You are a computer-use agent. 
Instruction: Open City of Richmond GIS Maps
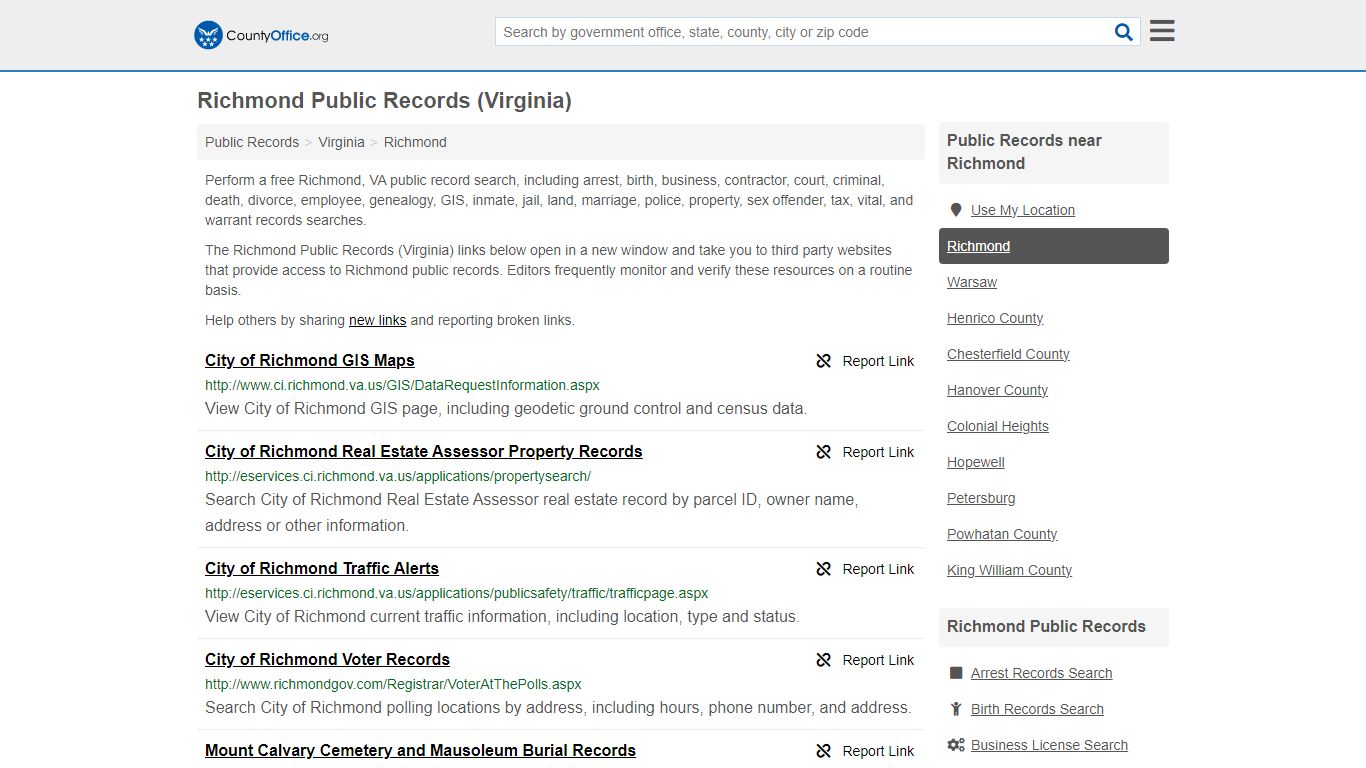[x=310, y=360]
